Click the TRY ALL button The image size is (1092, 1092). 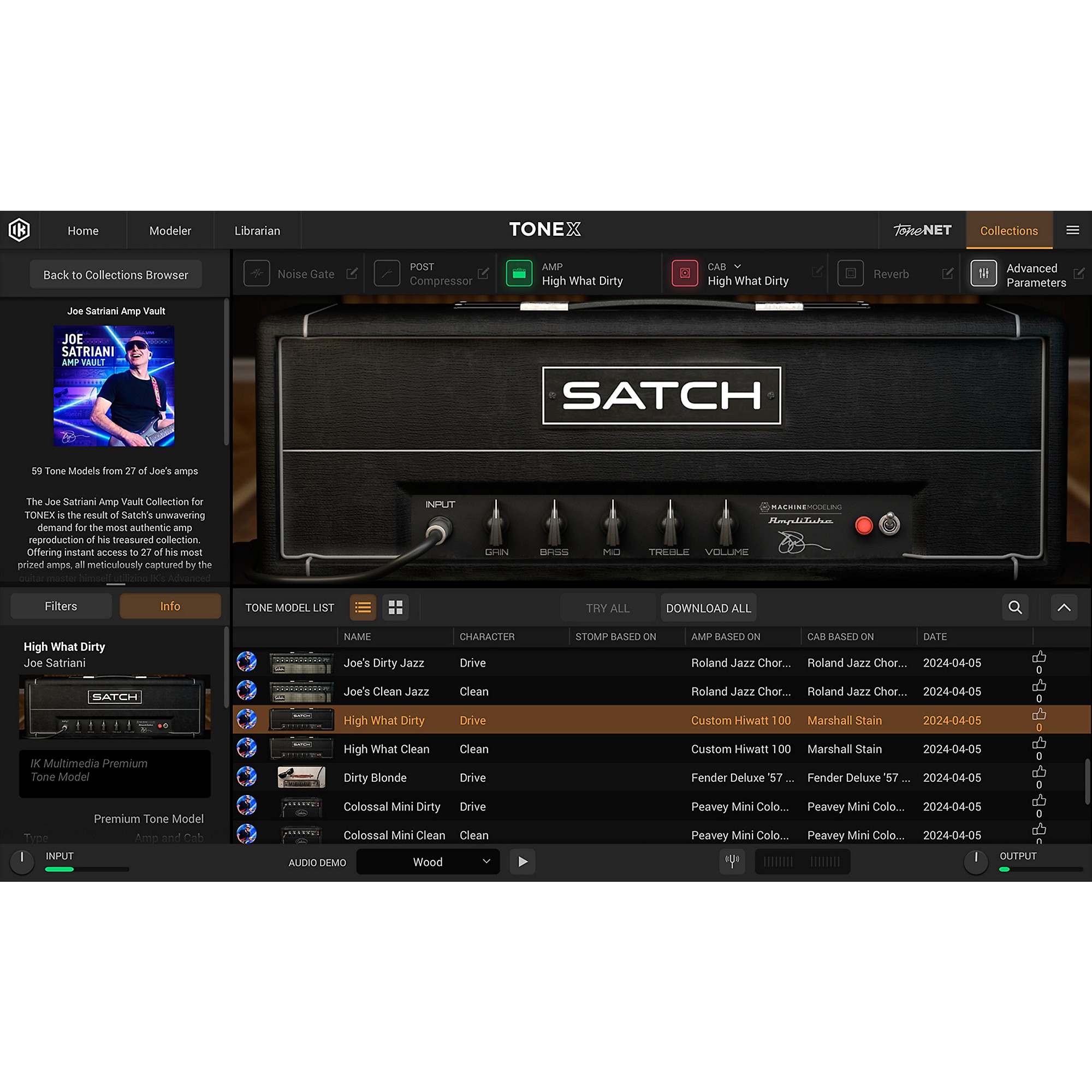coord(608,608)
